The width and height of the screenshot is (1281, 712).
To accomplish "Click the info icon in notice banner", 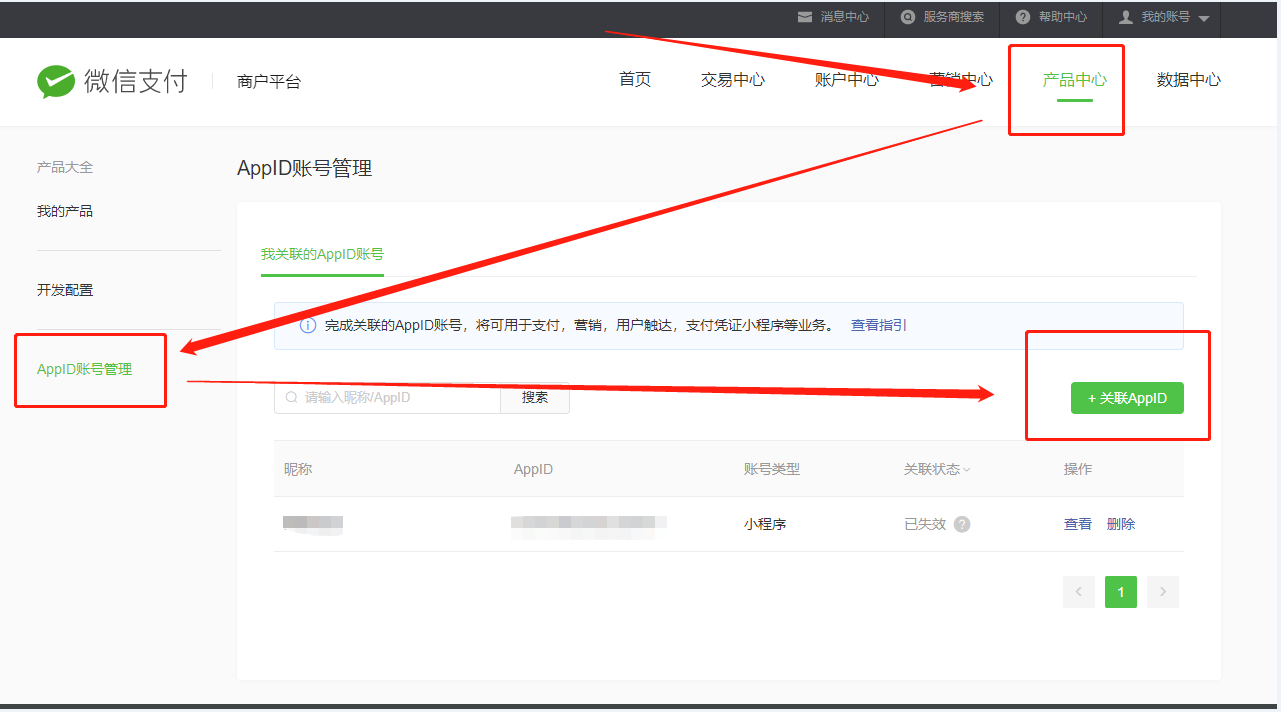I will [308, 326].
